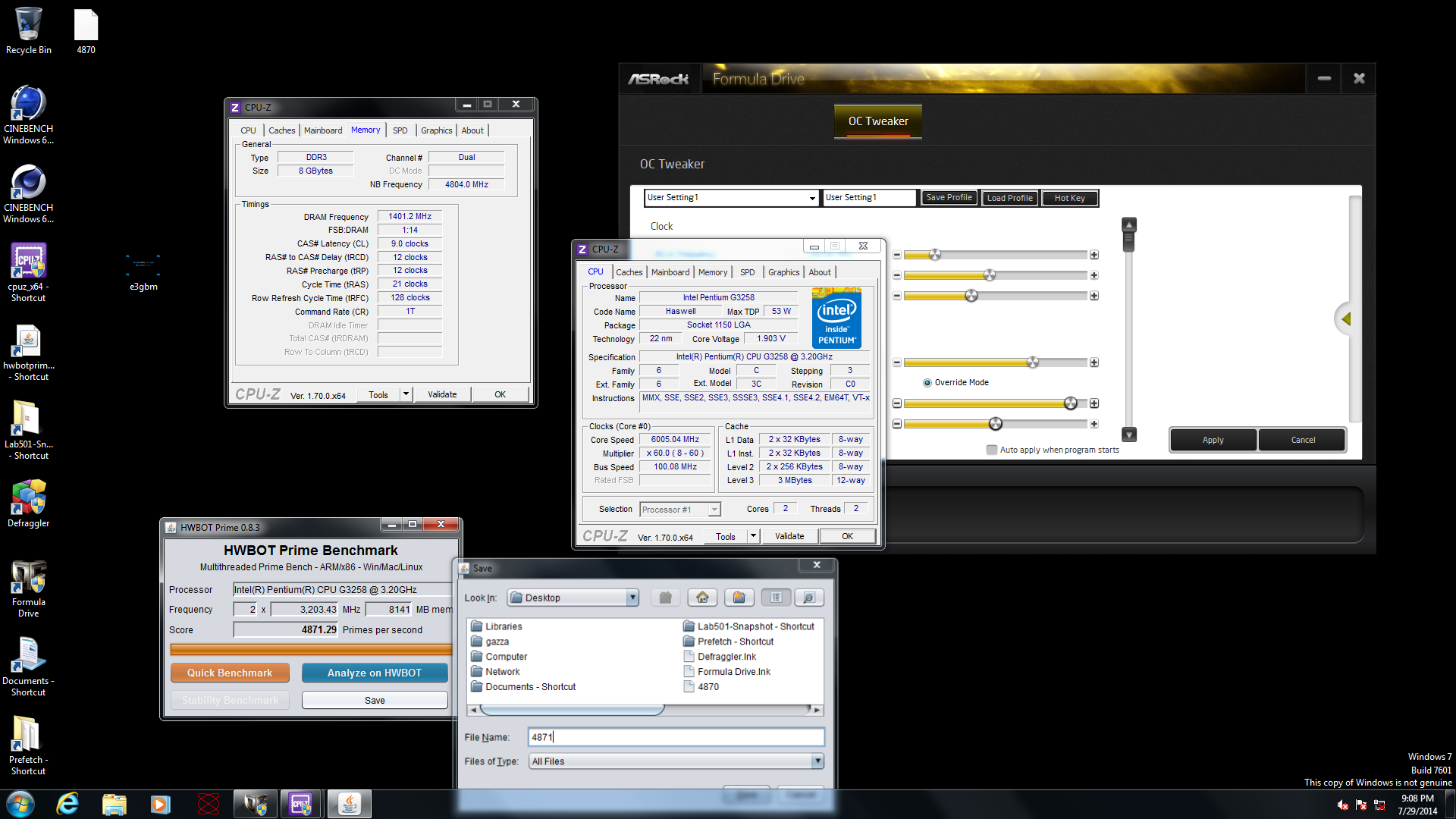Click the Java HWBOT Prime taskbar button
The height and width of the screenshot is (819, 1456).
coord(349,804)
